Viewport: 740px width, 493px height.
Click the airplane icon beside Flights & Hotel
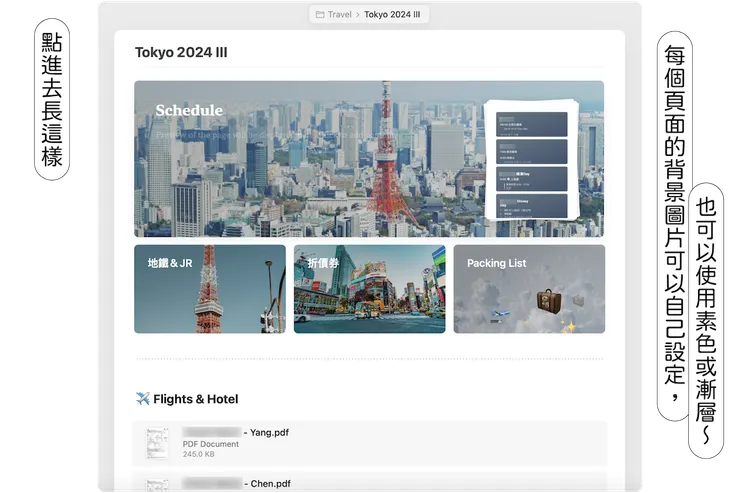pos(143,399)
